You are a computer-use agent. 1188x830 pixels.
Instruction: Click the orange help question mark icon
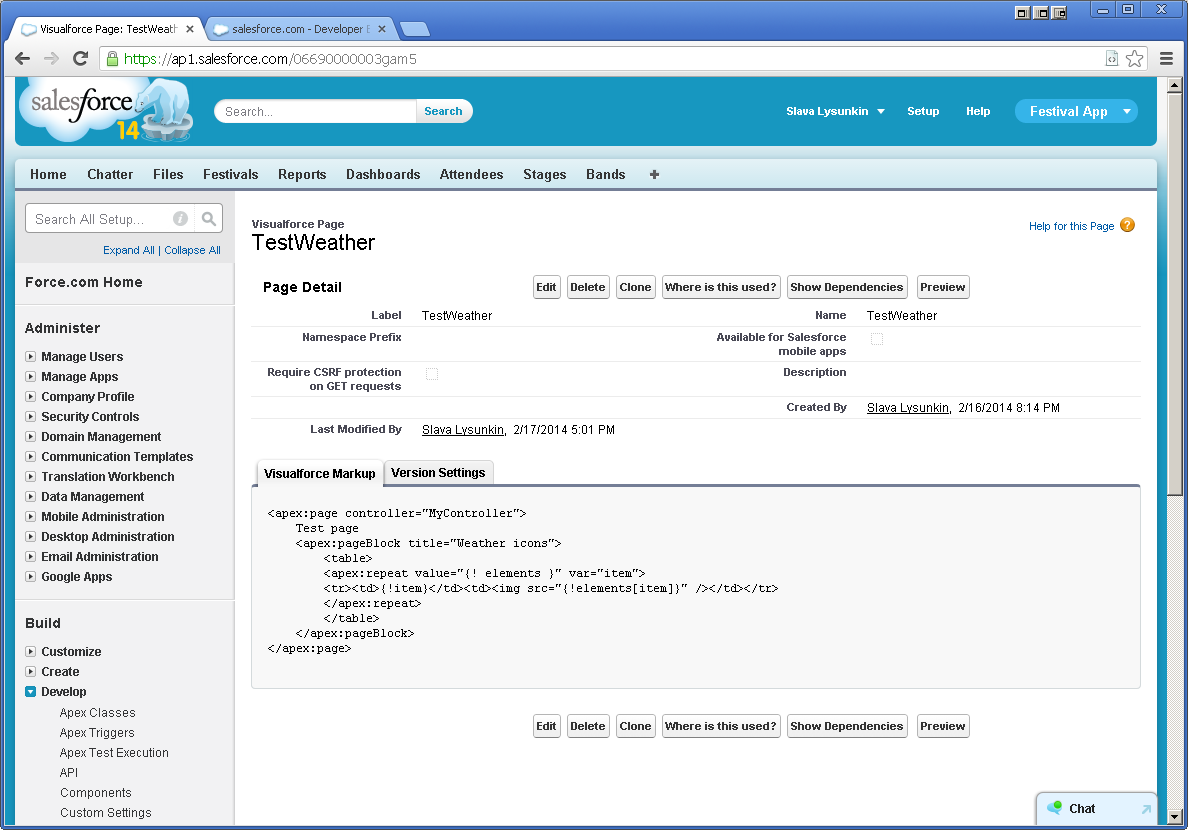tap(1127, 225)
